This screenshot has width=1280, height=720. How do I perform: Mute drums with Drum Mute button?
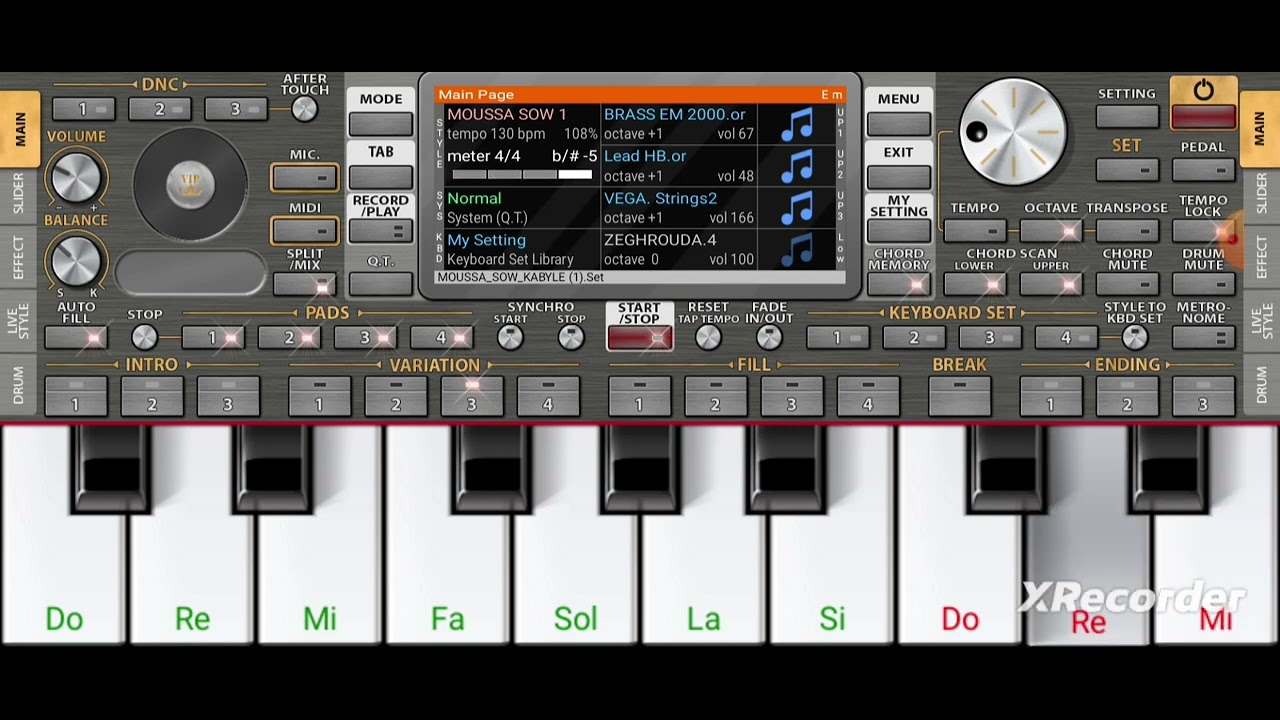[1203, 284]
